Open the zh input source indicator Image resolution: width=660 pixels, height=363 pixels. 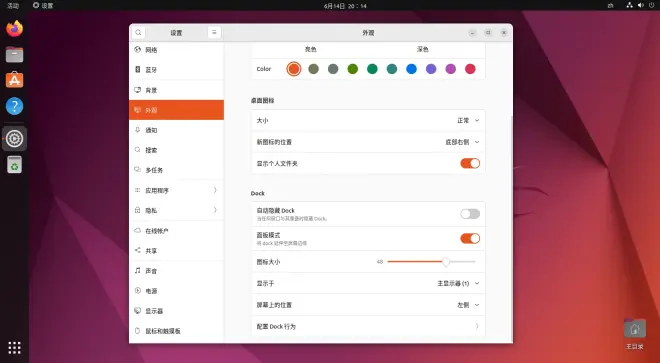[x=610, y=5]
